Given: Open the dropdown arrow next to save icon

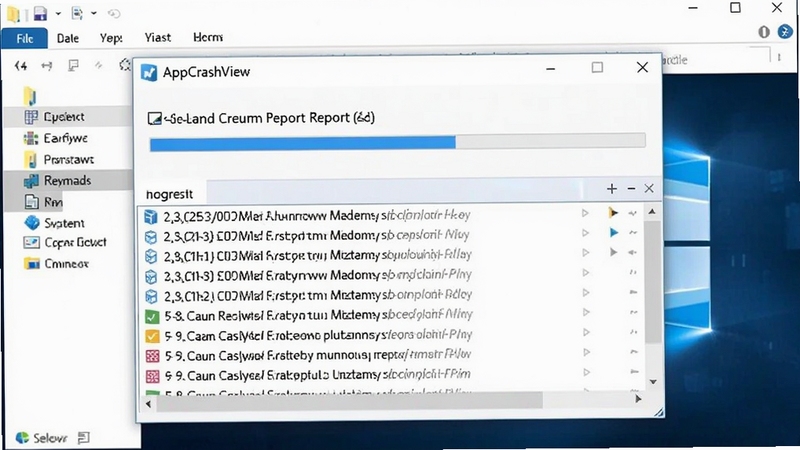Looking at the screenshot, I should [58, 14].
